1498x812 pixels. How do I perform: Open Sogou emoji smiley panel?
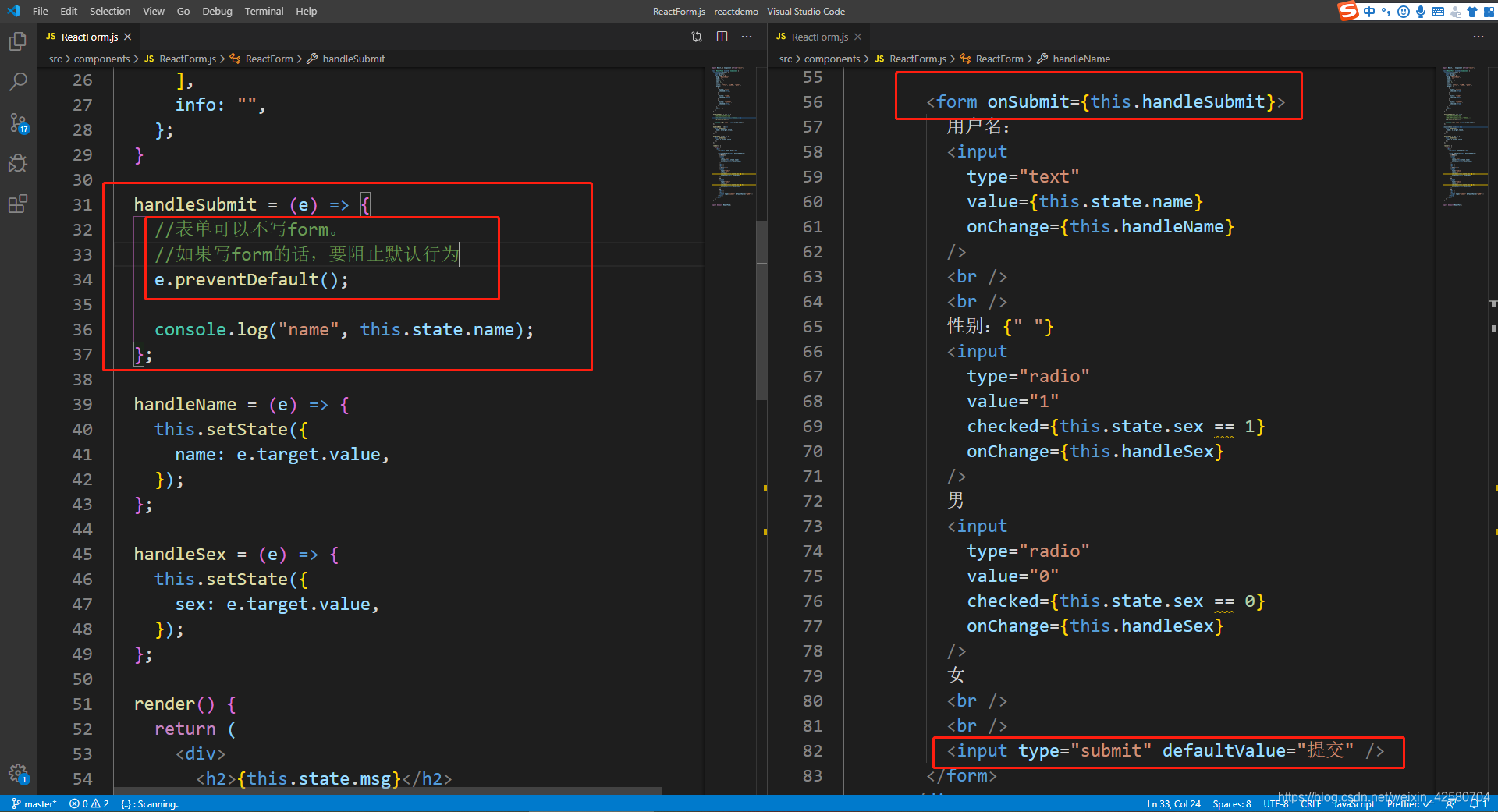point(1404,11)
